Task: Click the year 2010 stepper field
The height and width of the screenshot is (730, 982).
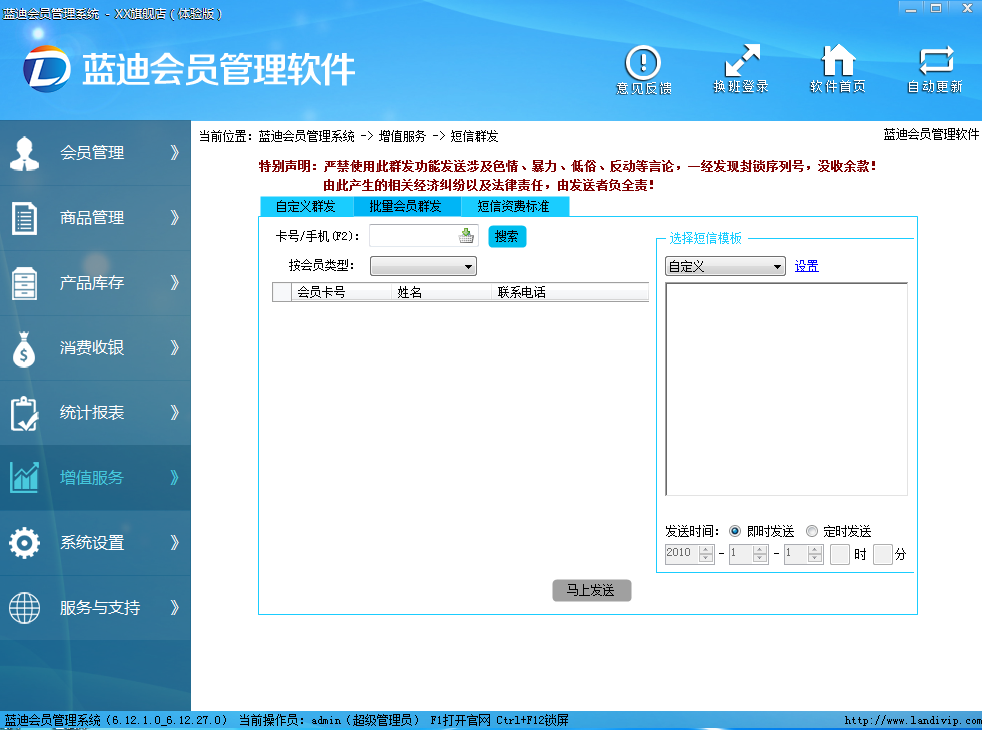Action: tap(690, 553)
